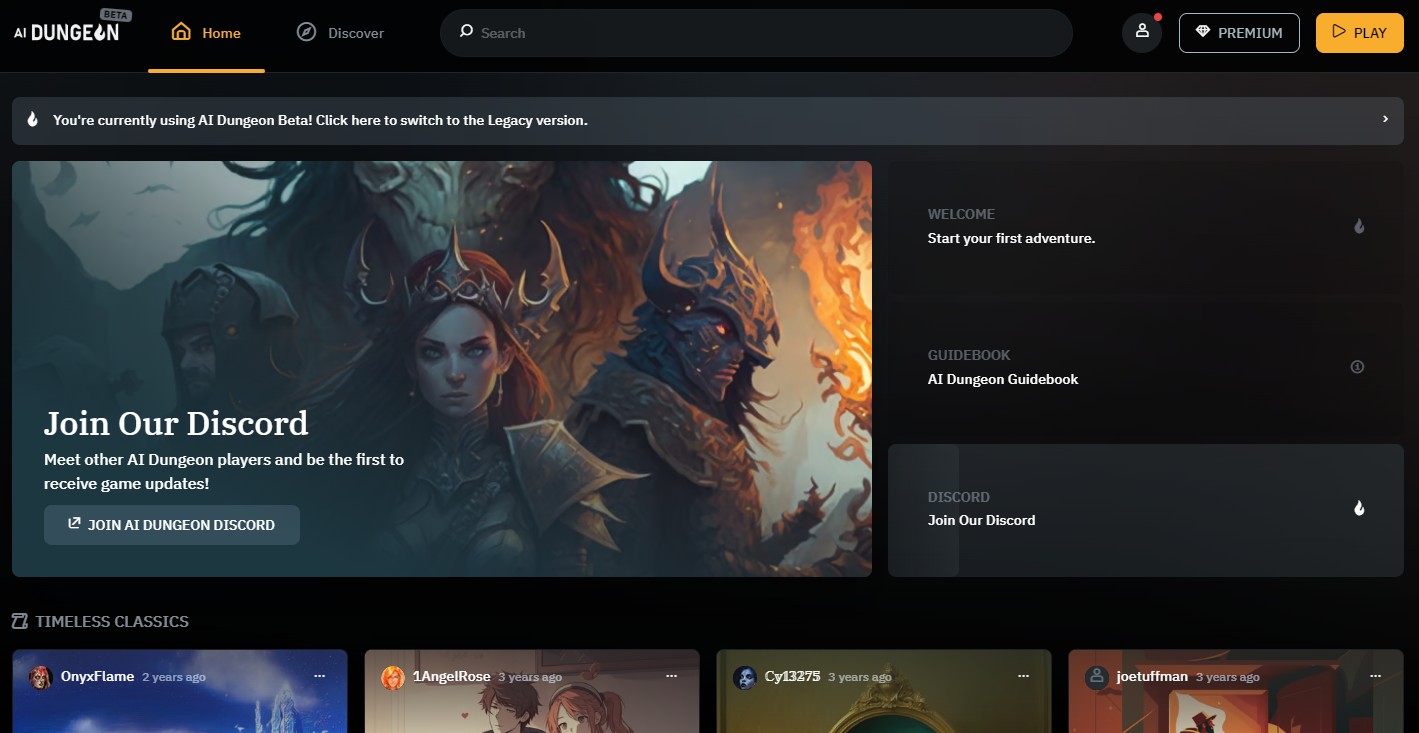Click the flame icon in beta banner
This screenshot has height=733, width=1419.
[32, 120]
